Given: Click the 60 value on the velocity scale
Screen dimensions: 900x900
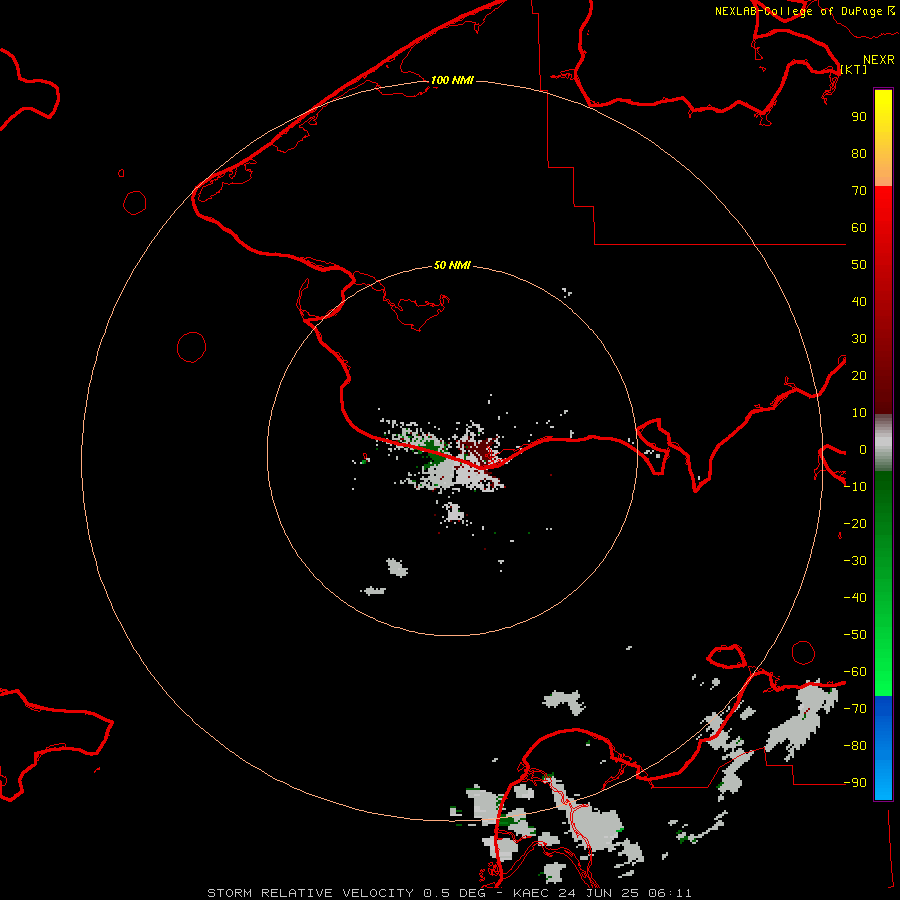Looking at the screenshot, I should tap(859, 227).
